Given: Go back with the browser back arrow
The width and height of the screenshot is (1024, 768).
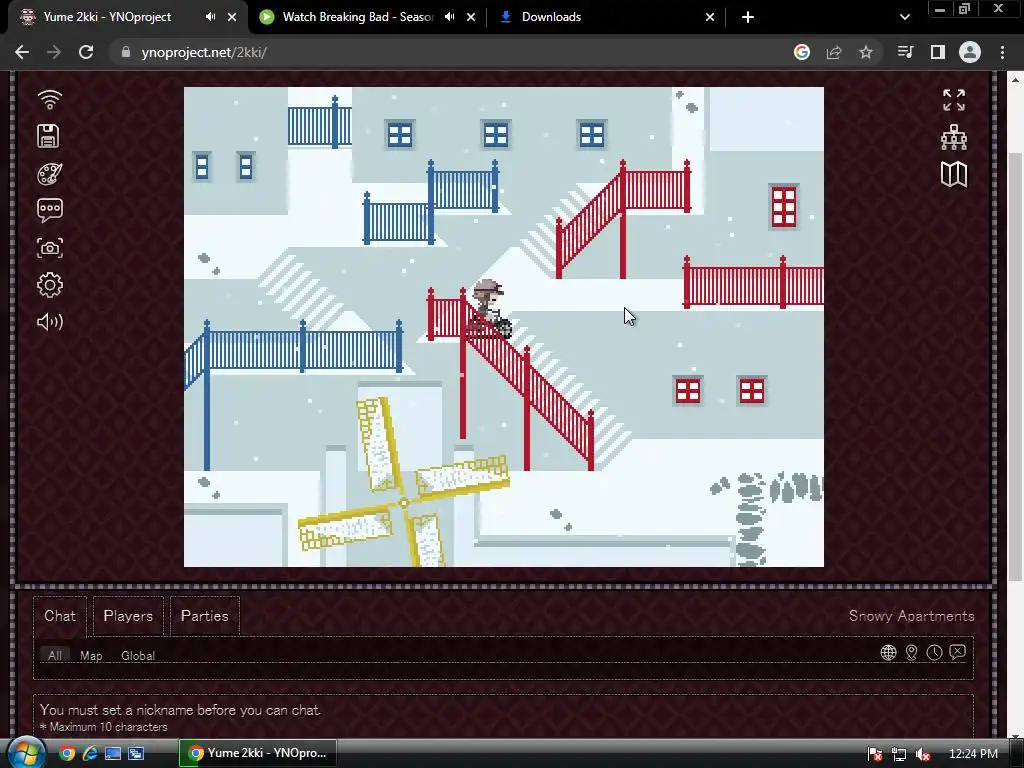Looking at the screenshot, I should (22, 52).
